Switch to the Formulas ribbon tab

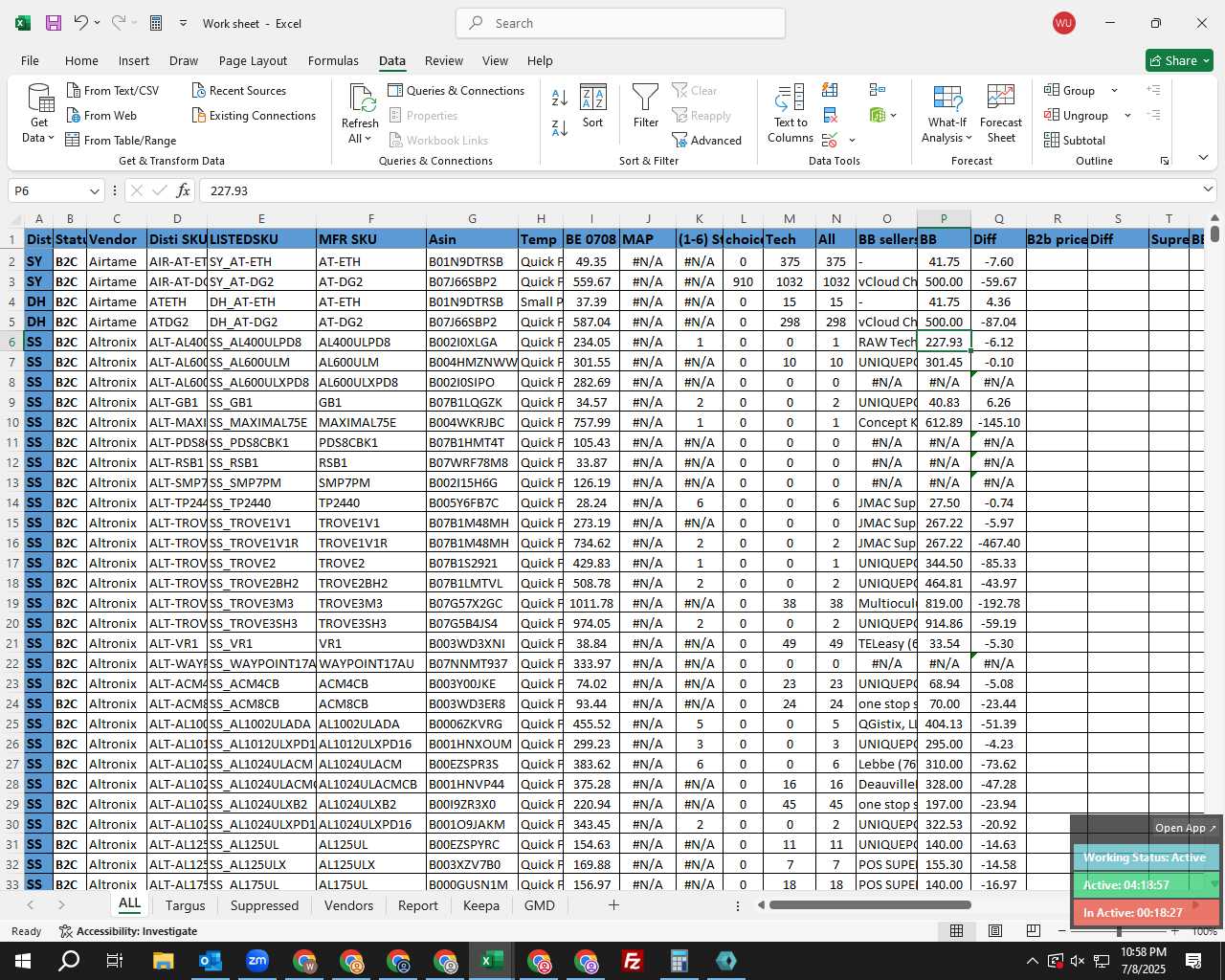[x=333, y=60]
